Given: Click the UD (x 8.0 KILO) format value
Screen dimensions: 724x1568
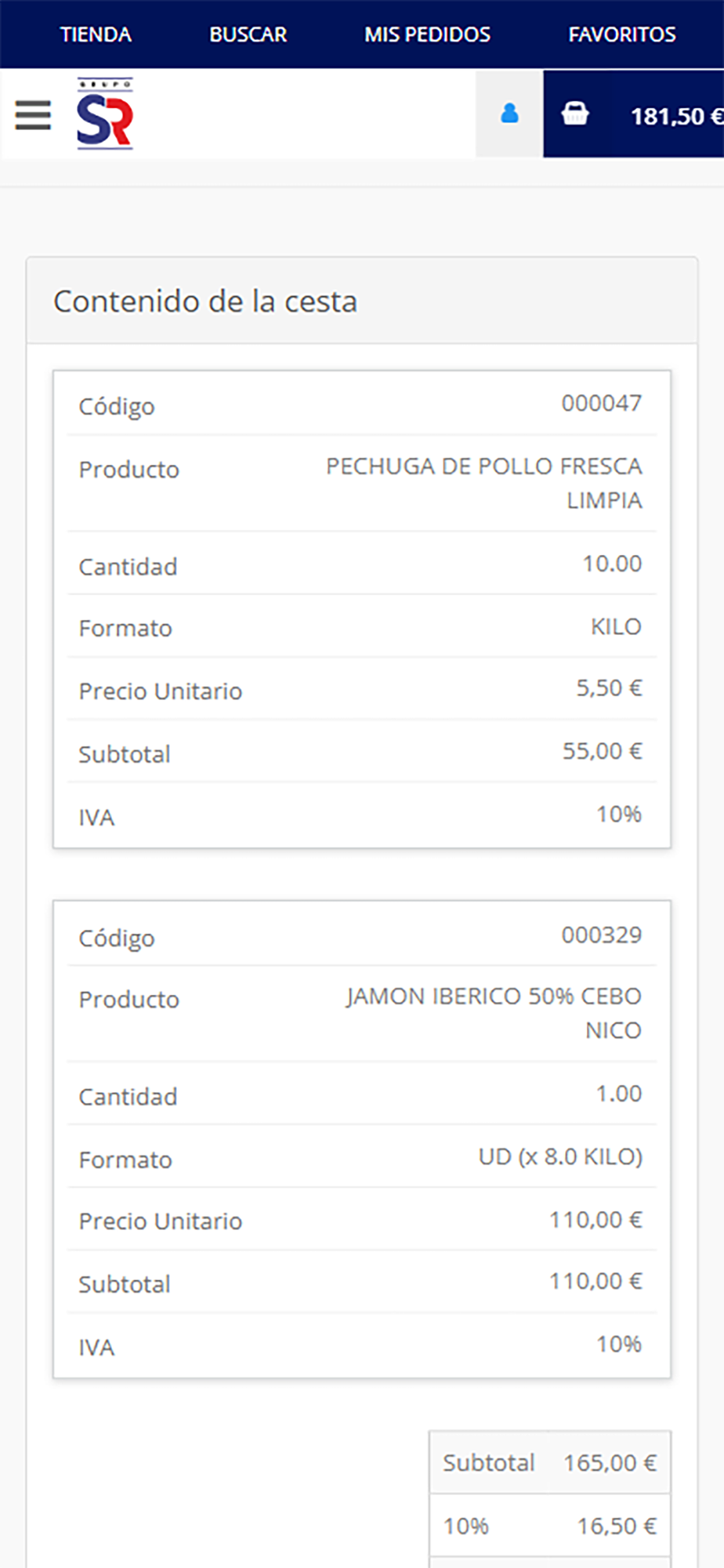Looking at the screenshot, I should pyautogui.click(x=560, y=1157).
